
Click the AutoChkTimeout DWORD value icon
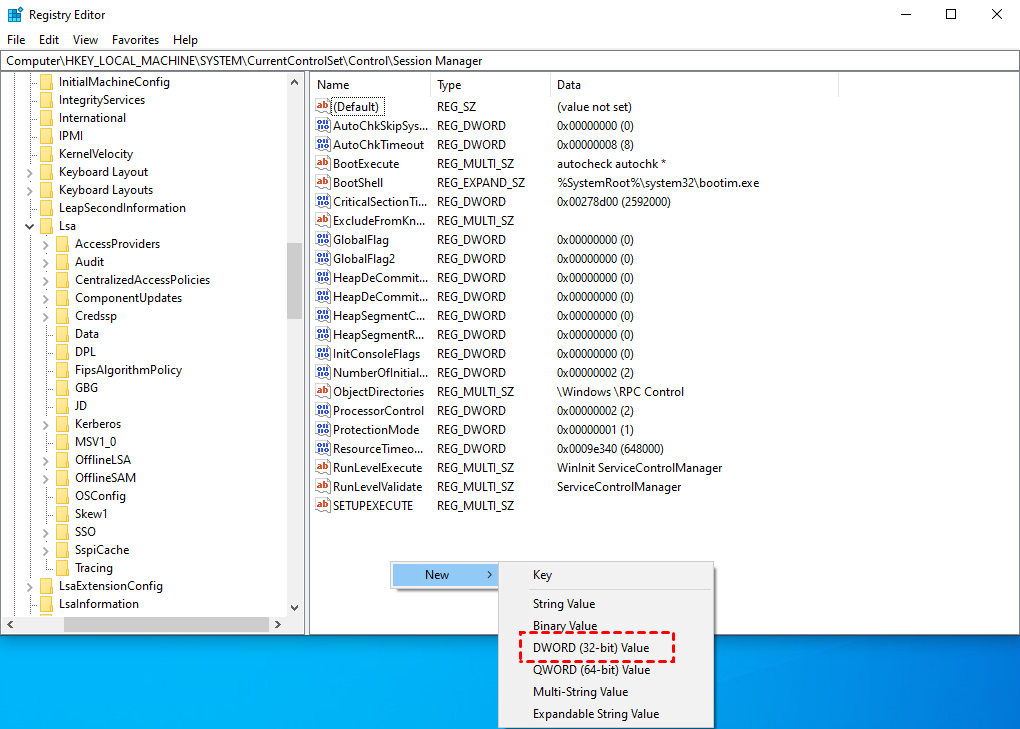[323, 145]
